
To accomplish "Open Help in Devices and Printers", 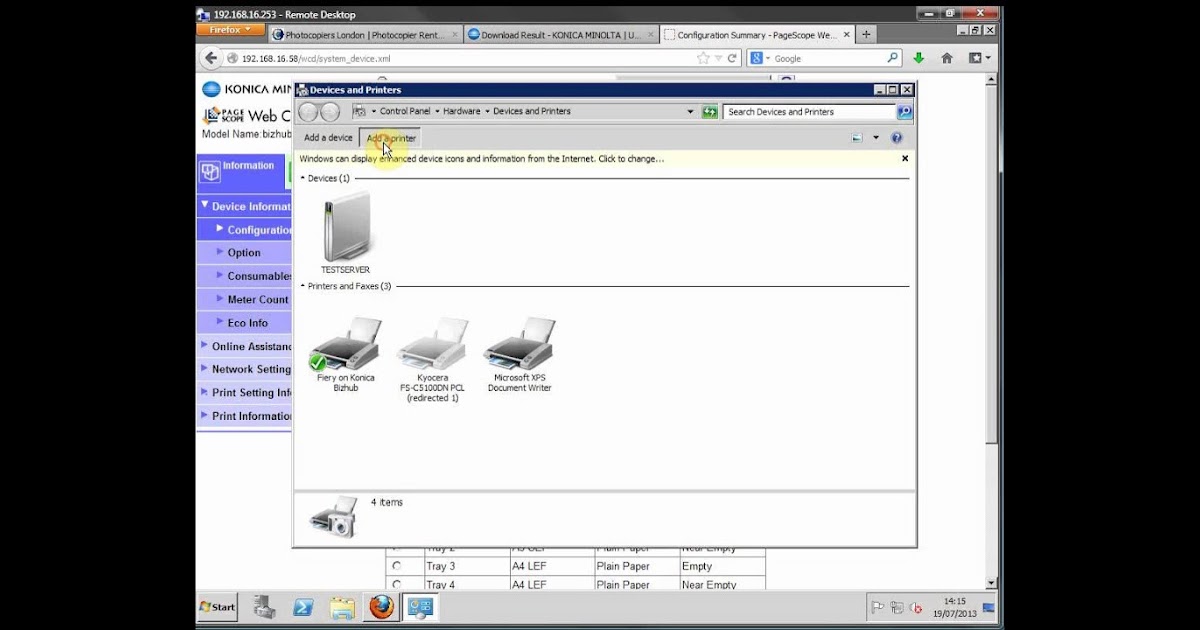I will [x=897, y=138].
